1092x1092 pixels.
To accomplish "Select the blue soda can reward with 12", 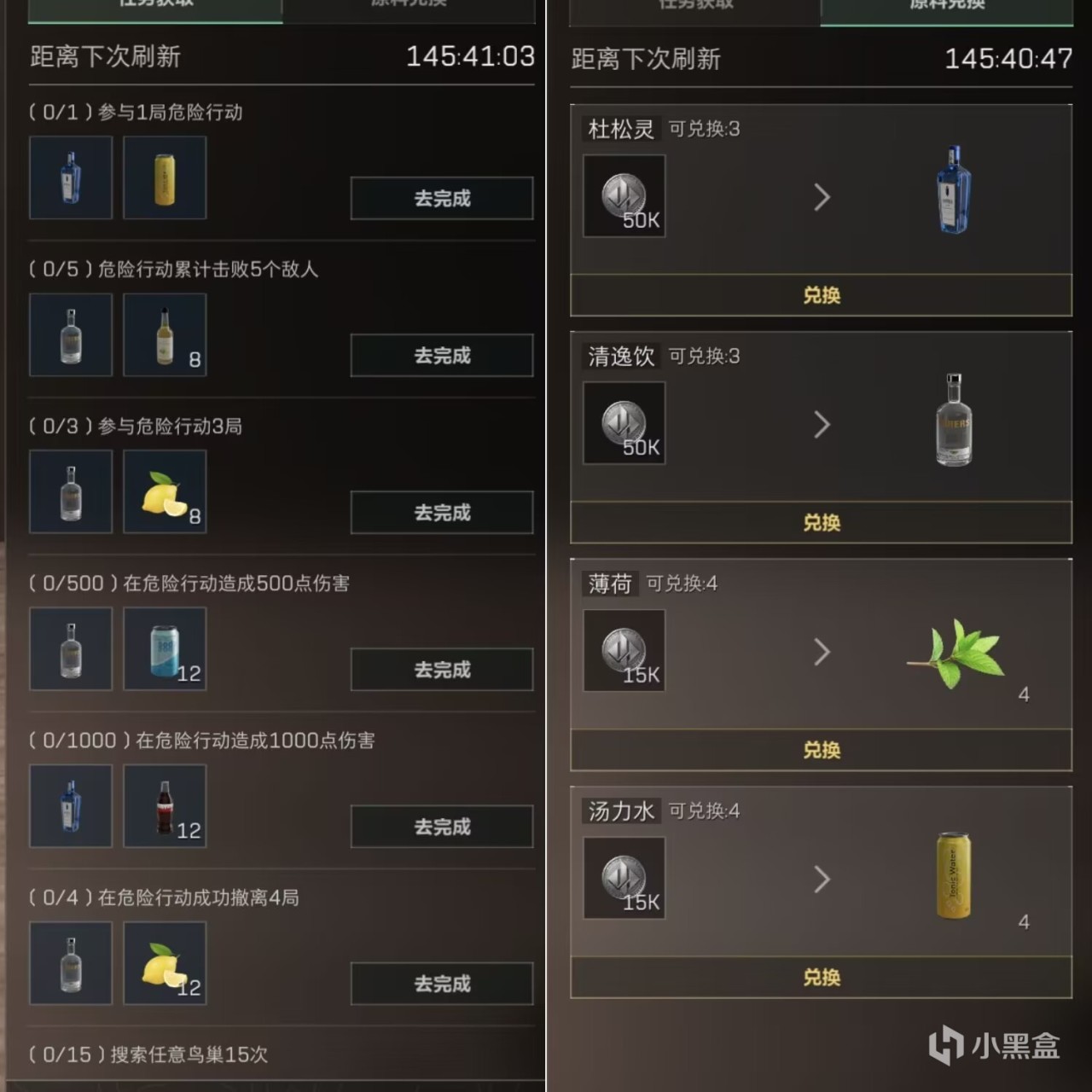I will pyautogui.click(x=165, y=648).
